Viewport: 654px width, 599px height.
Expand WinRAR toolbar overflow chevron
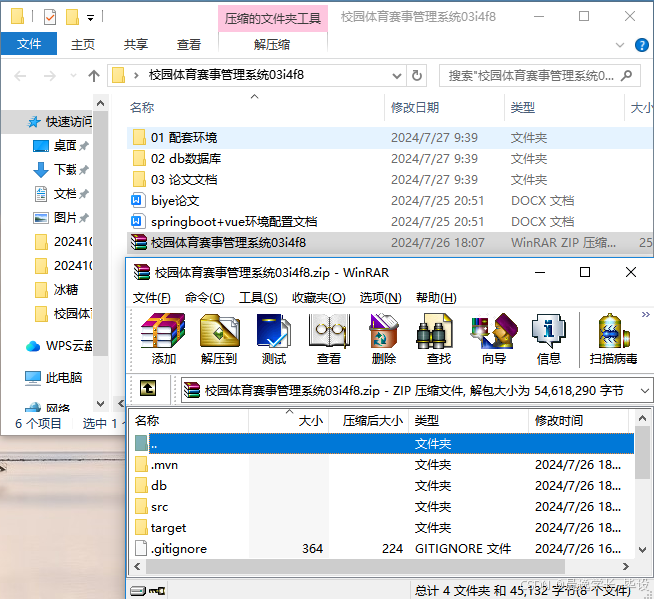[645, 315]
